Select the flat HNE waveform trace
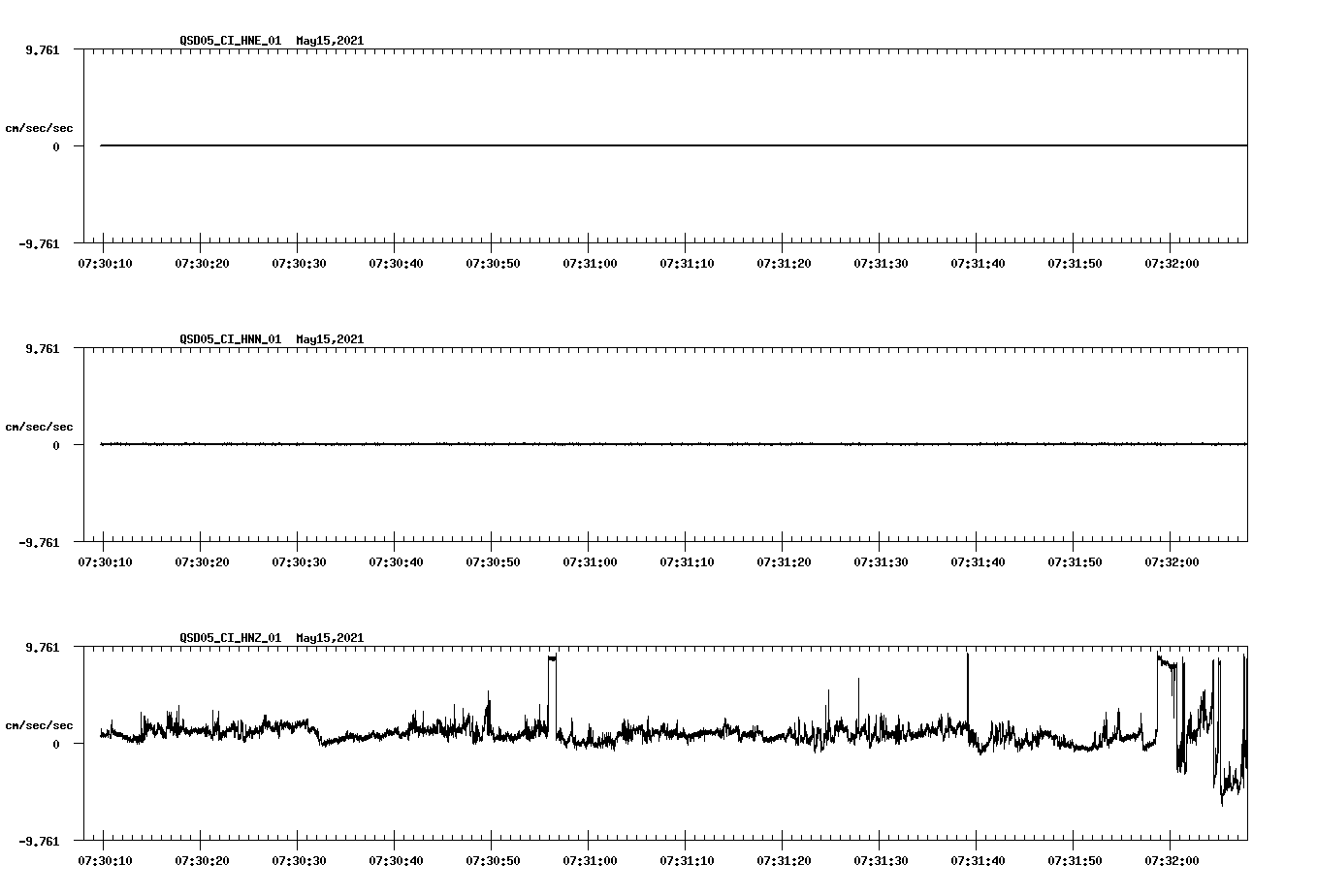The image size is (1317, 896). click(582, 144)
